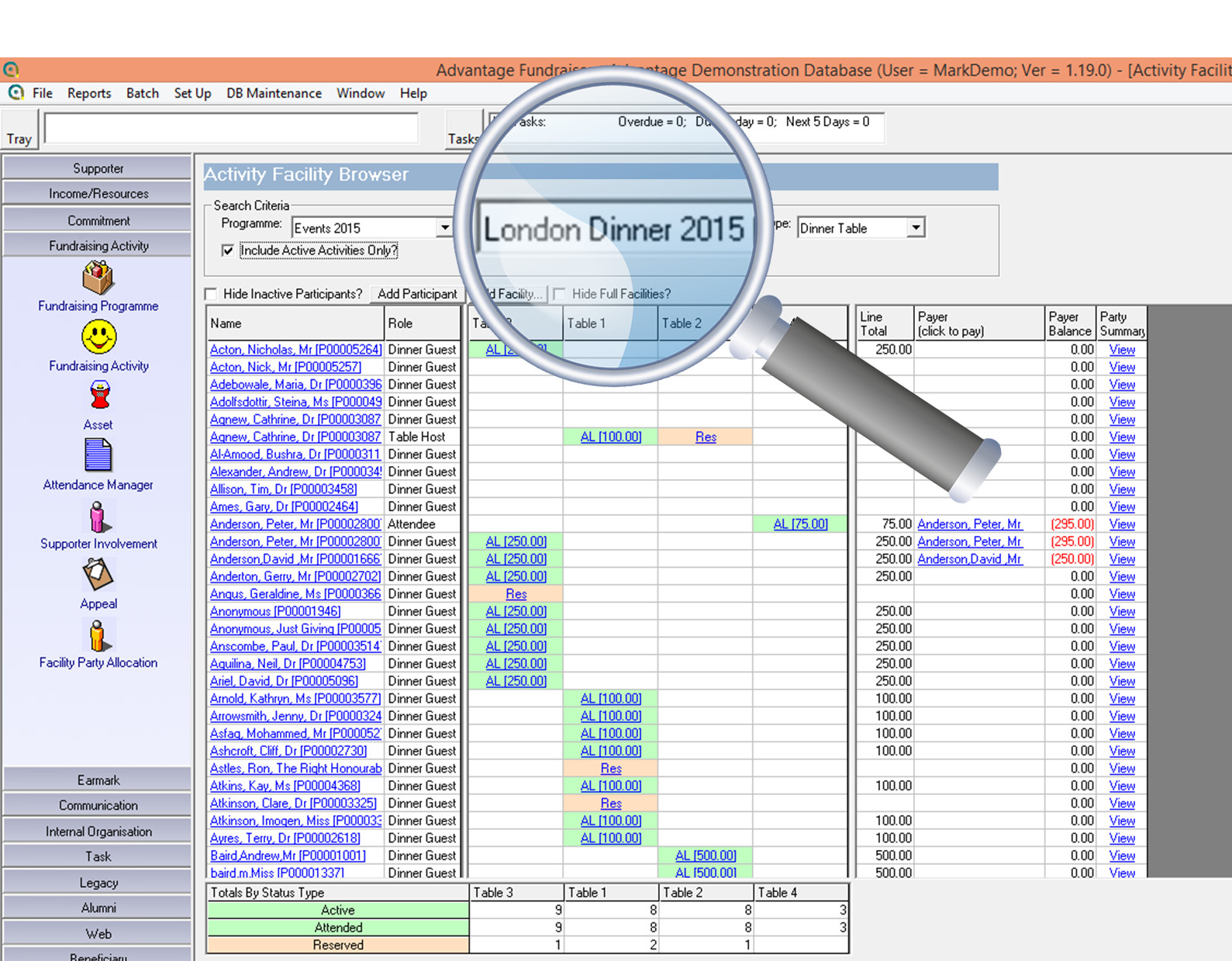The width and height of the screenshot is (1232, 961).
Task: Select the Payer Balance column header
Action: click(x=1070, y=323)
